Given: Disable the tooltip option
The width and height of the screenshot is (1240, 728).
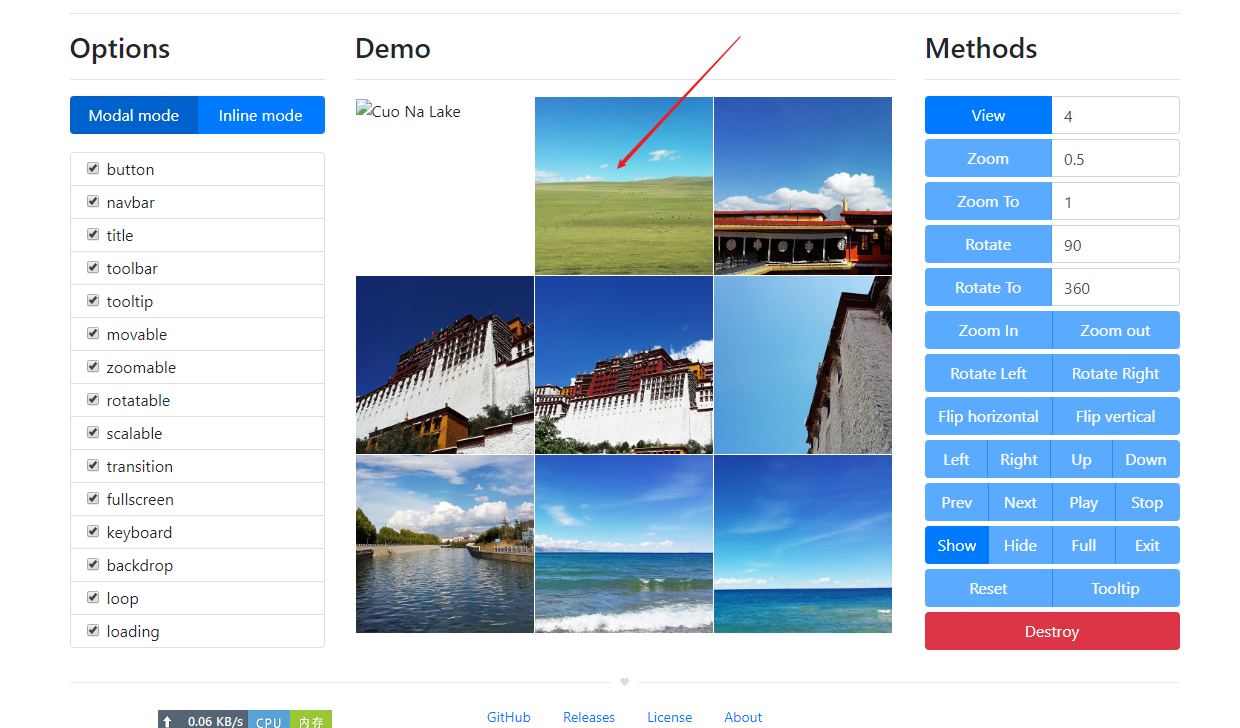Looking at the screenshot, I should [93, 301].
